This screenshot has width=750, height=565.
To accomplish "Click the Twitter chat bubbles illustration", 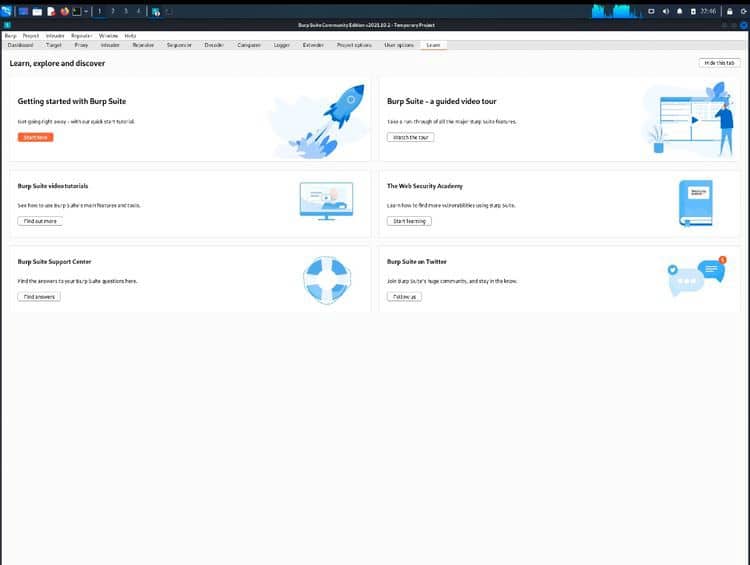I will (697, 277).
